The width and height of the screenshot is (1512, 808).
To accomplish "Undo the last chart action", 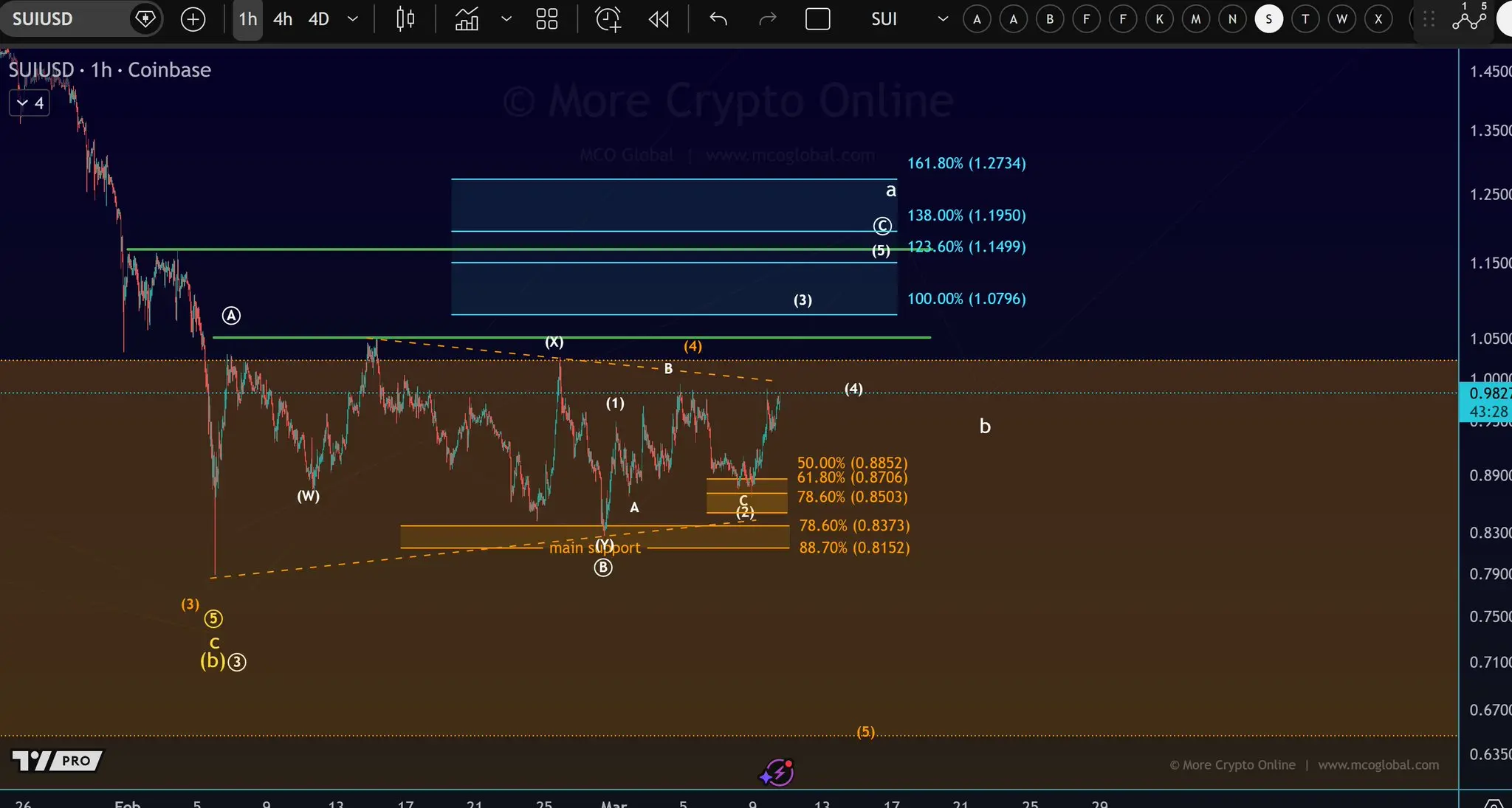I will click(x=718, y=19).
